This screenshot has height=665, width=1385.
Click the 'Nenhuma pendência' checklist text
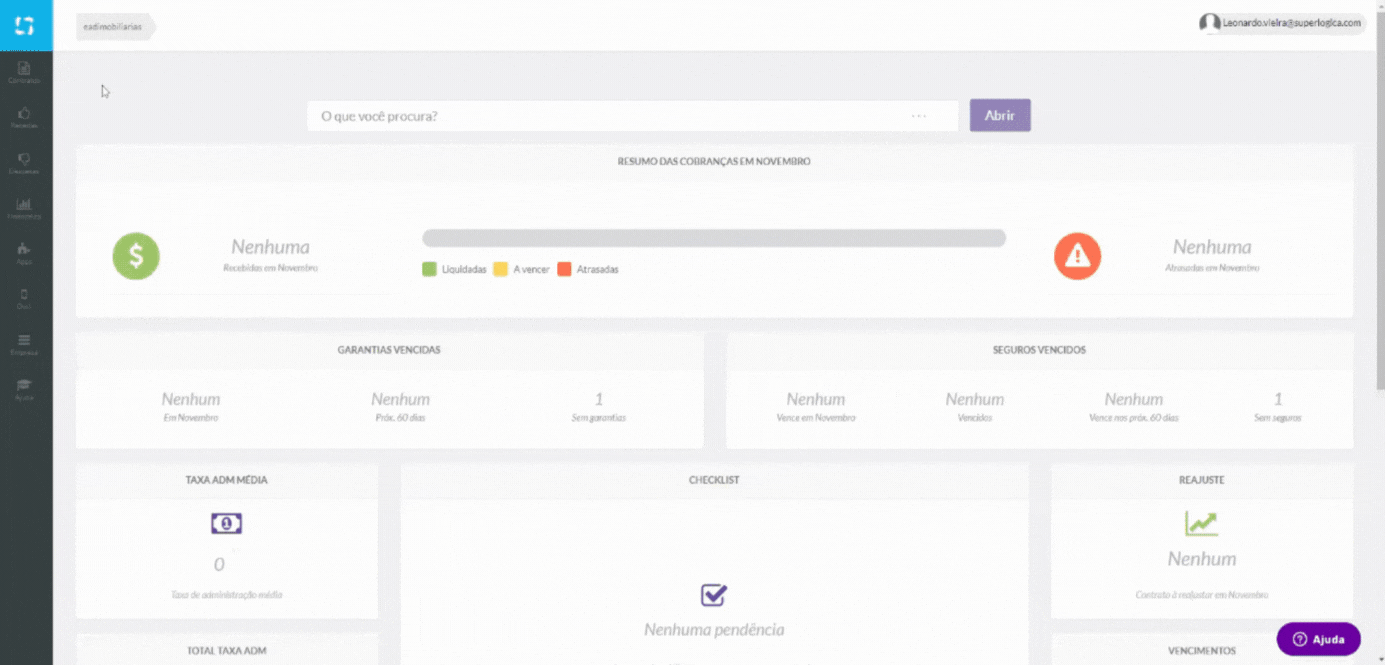coord(714,630)
